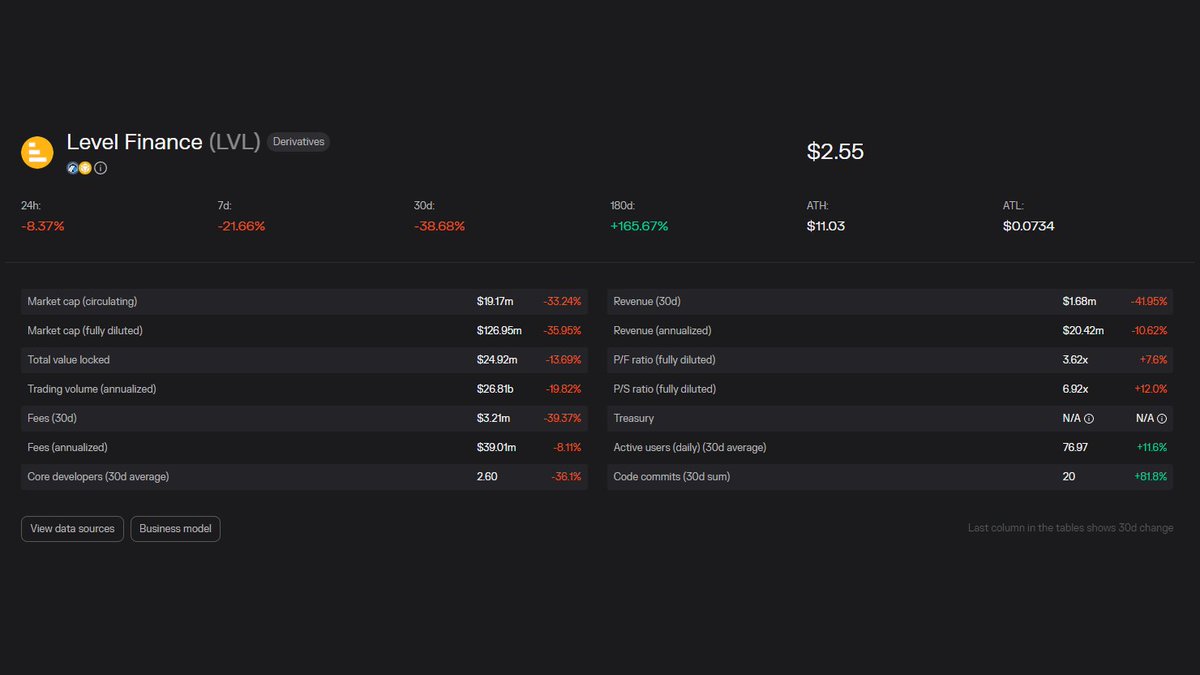Click the Code commits (30d sum) label
This screenshot has width=1200, height=675.
[672, 476]
